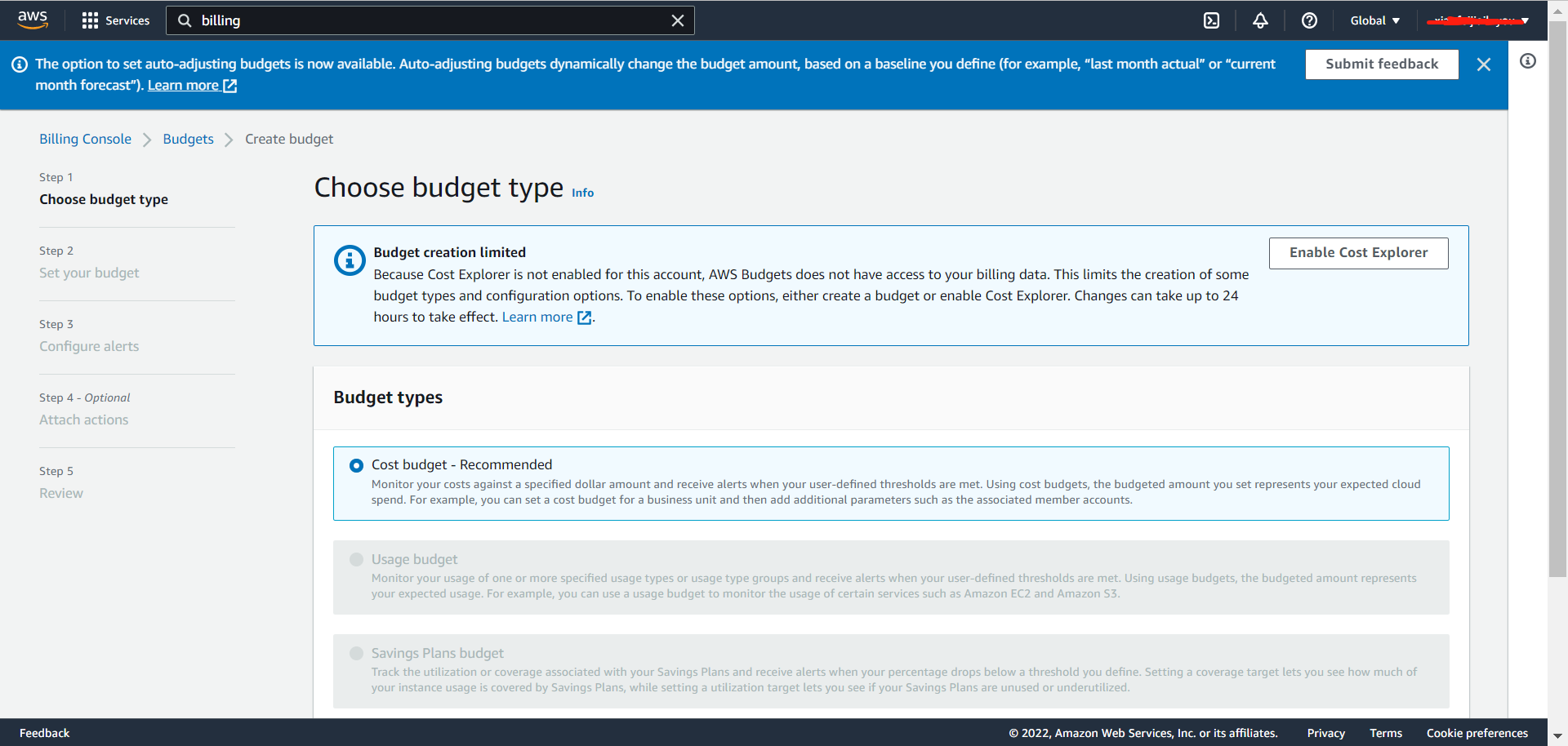Select Step 4 Attach actions

coord(83,420)
